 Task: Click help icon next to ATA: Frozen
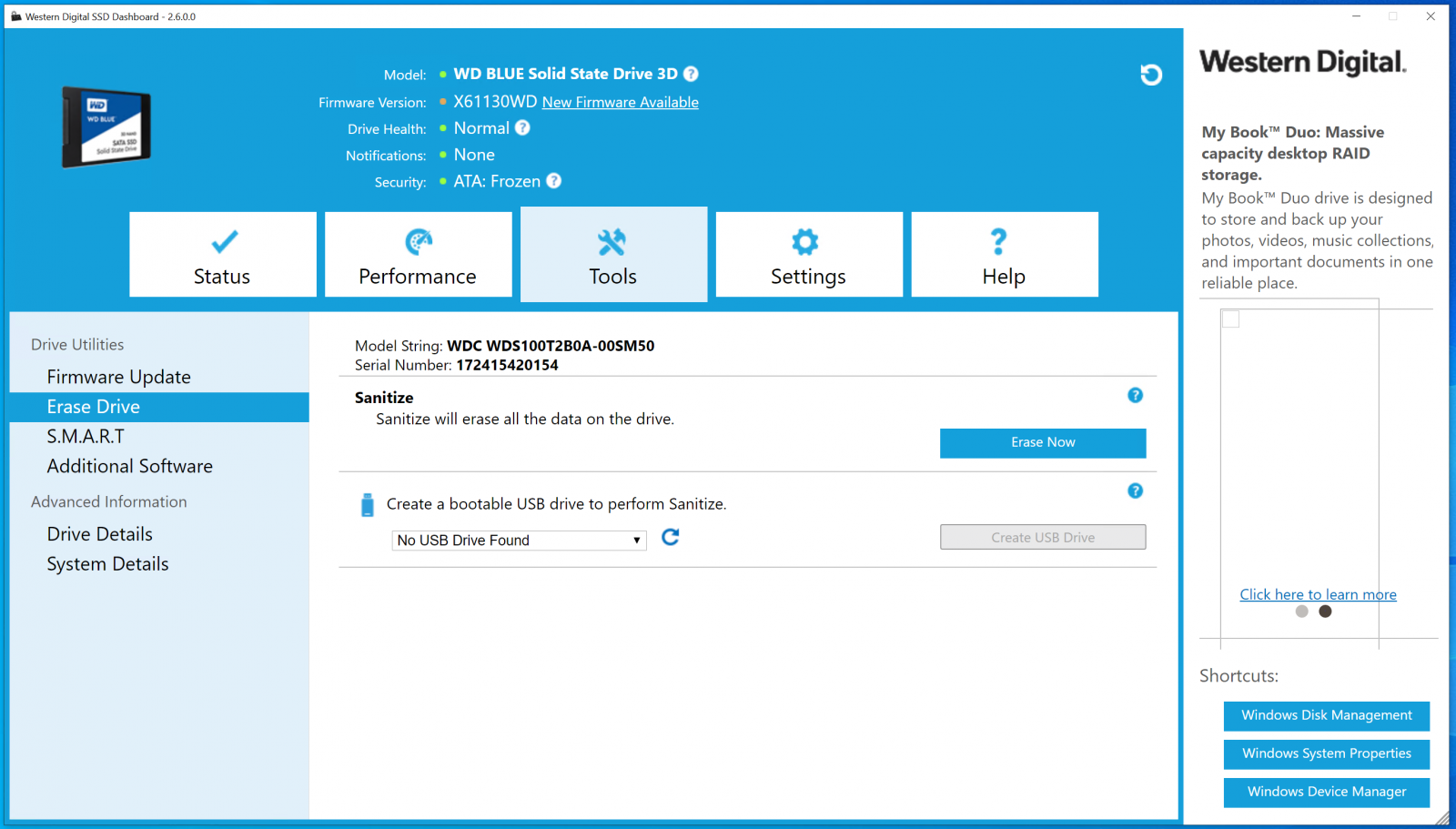coord(553,181)
